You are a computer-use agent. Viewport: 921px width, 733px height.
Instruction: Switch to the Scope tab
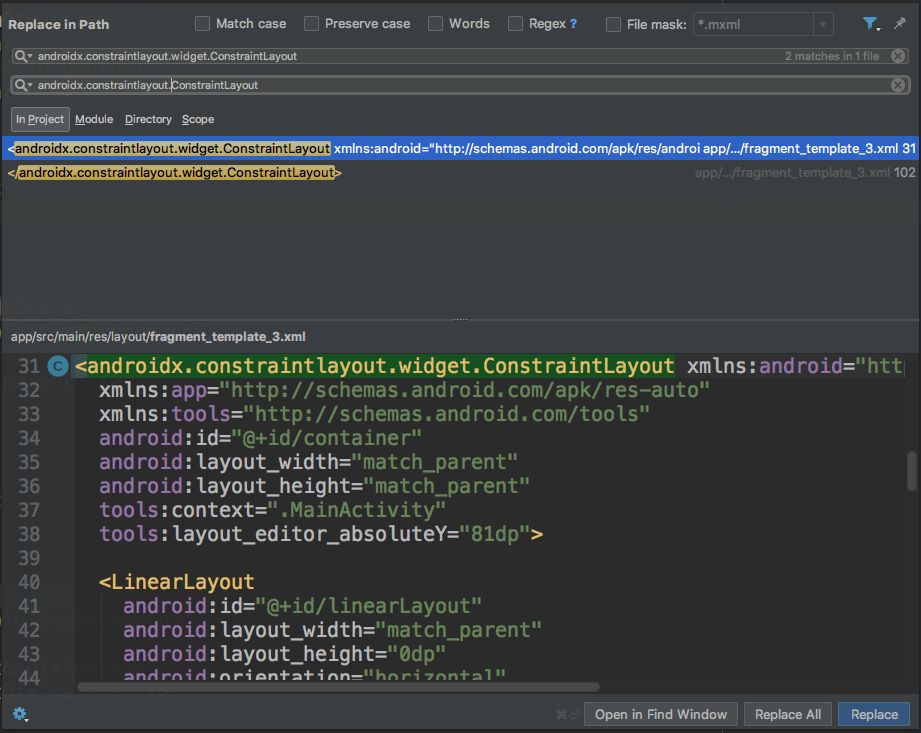198,119
